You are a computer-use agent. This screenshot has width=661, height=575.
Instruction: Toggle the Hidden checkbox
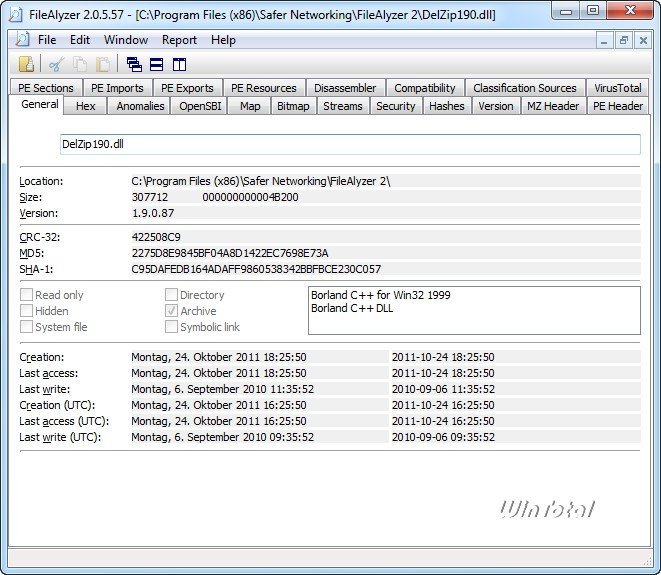click(26, 311)
